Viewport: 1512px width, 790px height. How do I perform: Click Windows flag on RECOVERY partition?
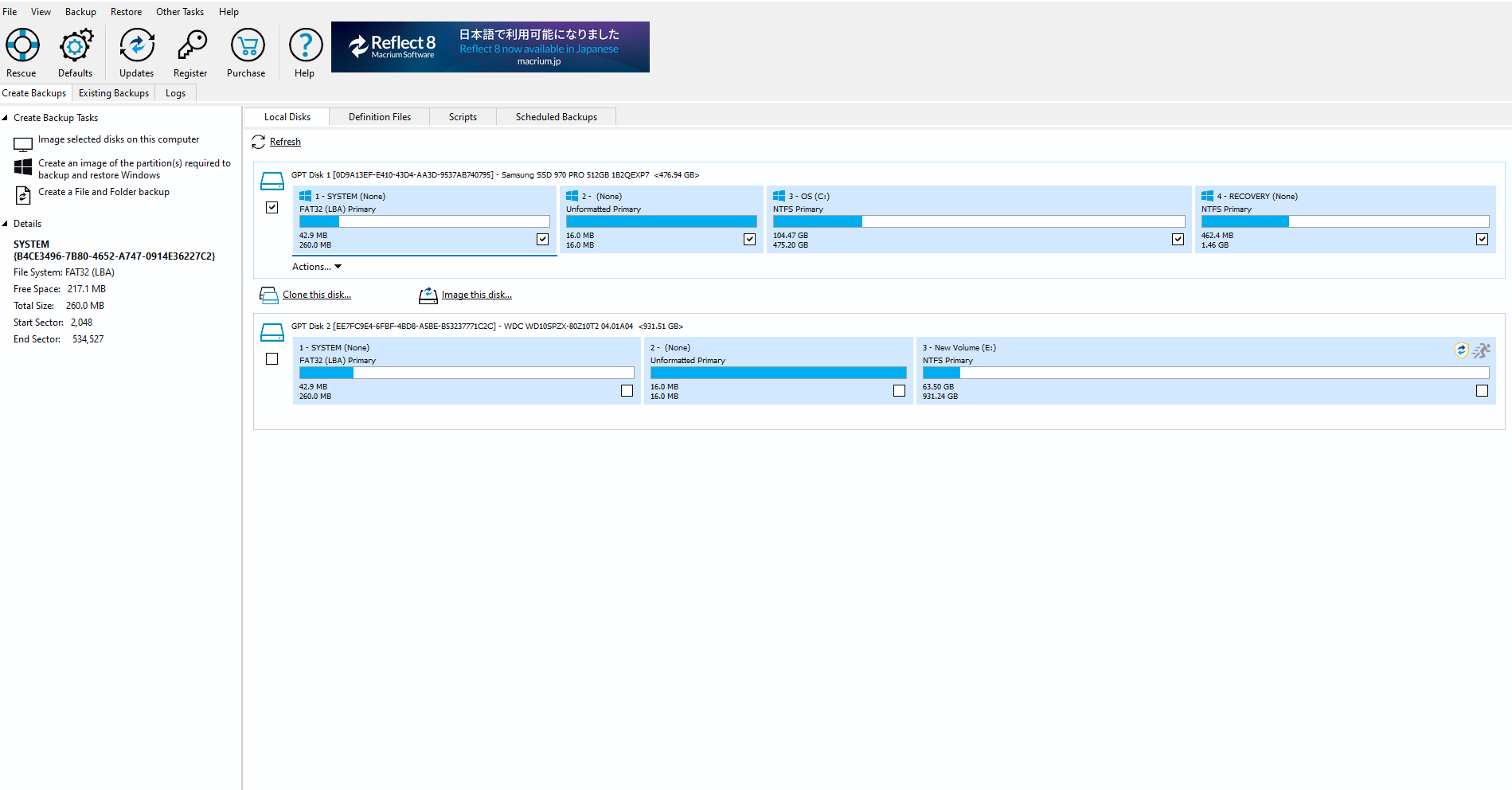click(x=1207, y=196)
